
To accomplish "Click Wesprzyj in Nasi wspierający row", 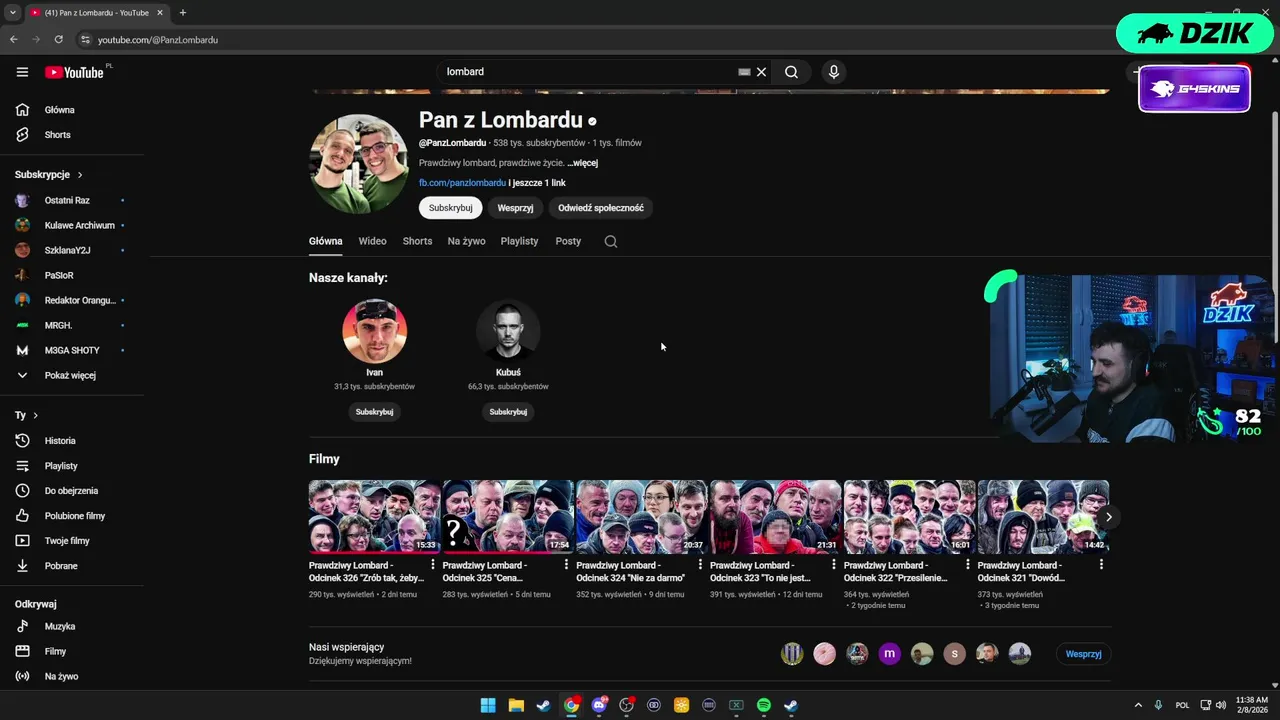I will [1083, 654].
